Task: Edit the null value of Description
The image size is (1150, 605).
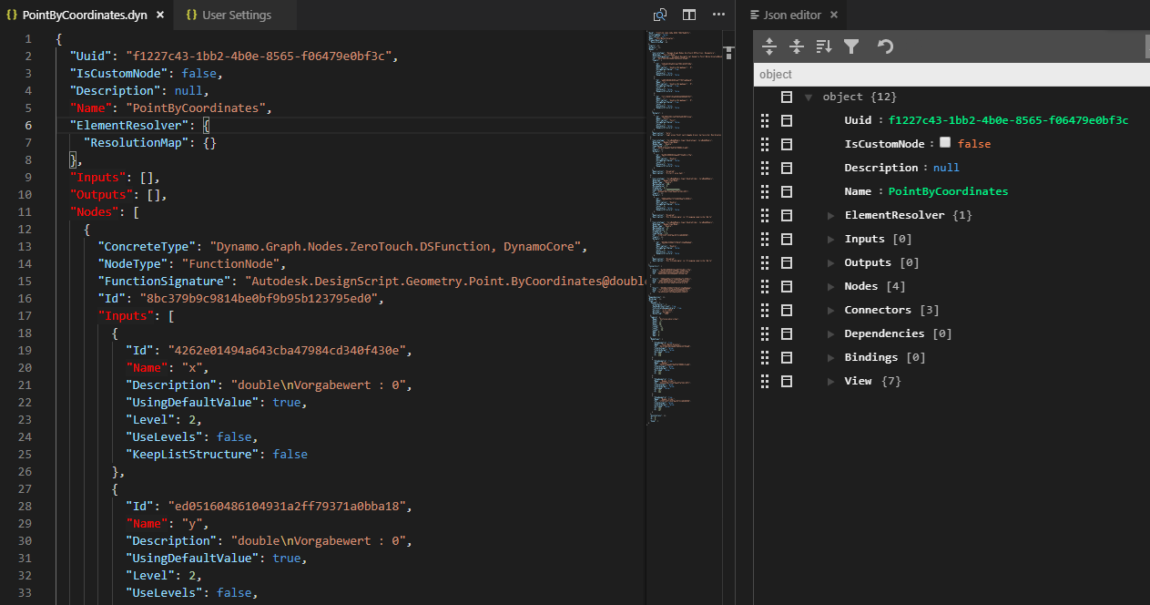Action: 946,168
